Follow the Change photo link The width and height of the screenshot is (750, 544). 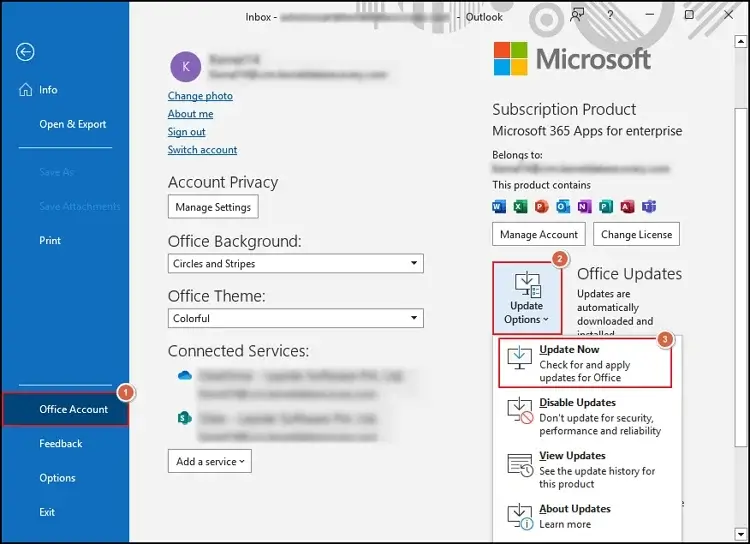pos(200,96)
